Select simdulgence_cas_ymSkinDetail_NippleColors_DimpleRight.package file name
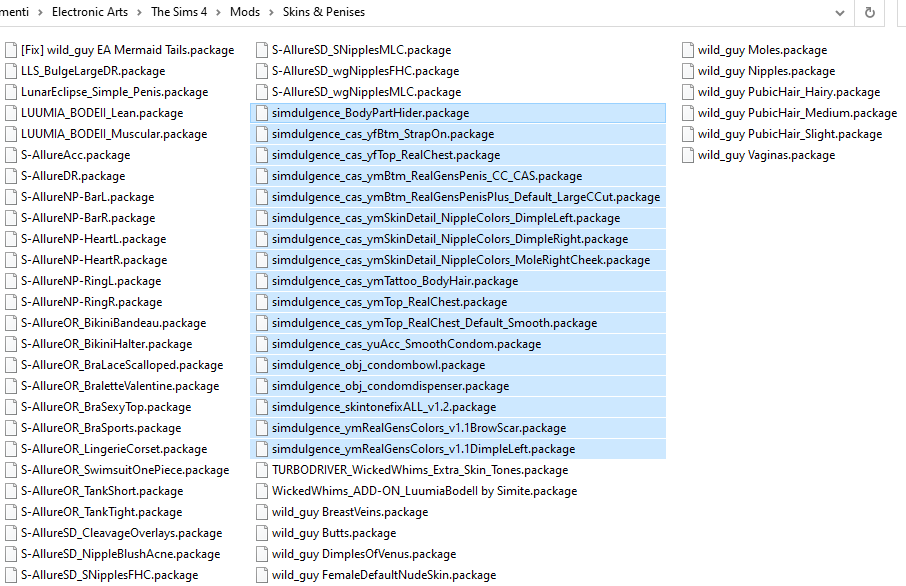The image size is (906, 586). 450,239
